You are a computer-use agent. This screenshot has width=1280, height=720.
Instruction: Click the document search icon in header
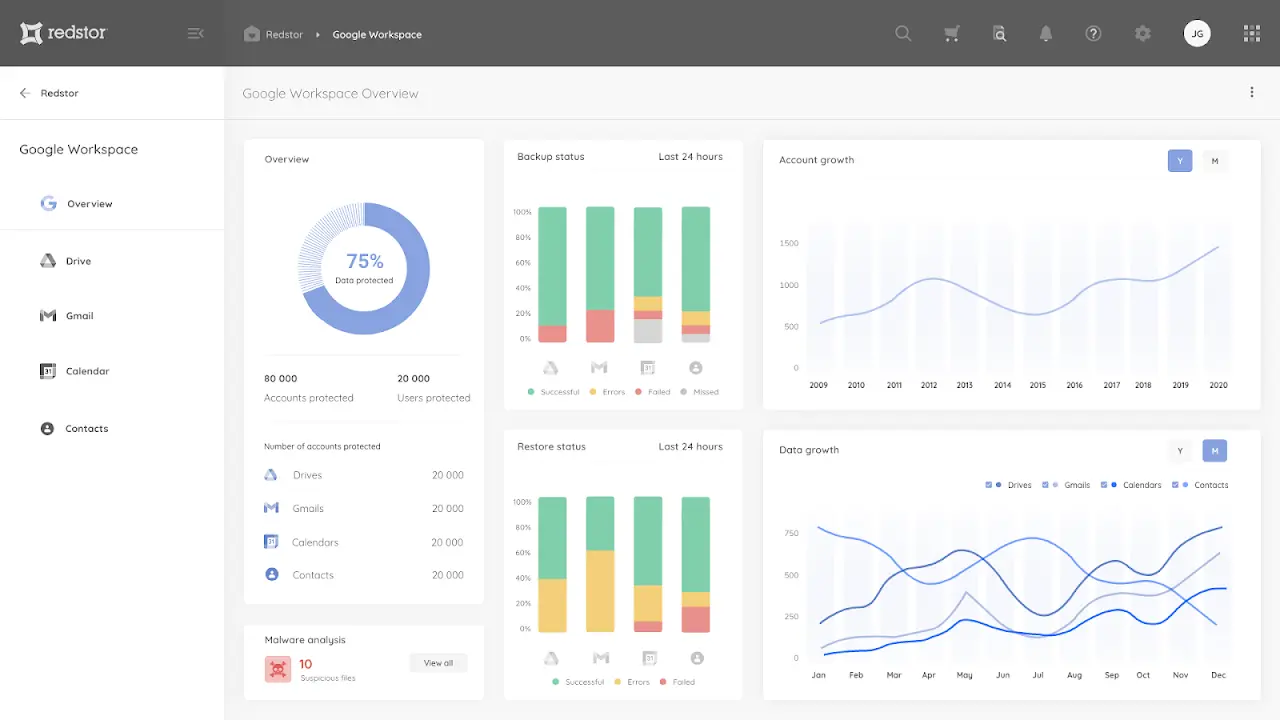coord(999,34)
